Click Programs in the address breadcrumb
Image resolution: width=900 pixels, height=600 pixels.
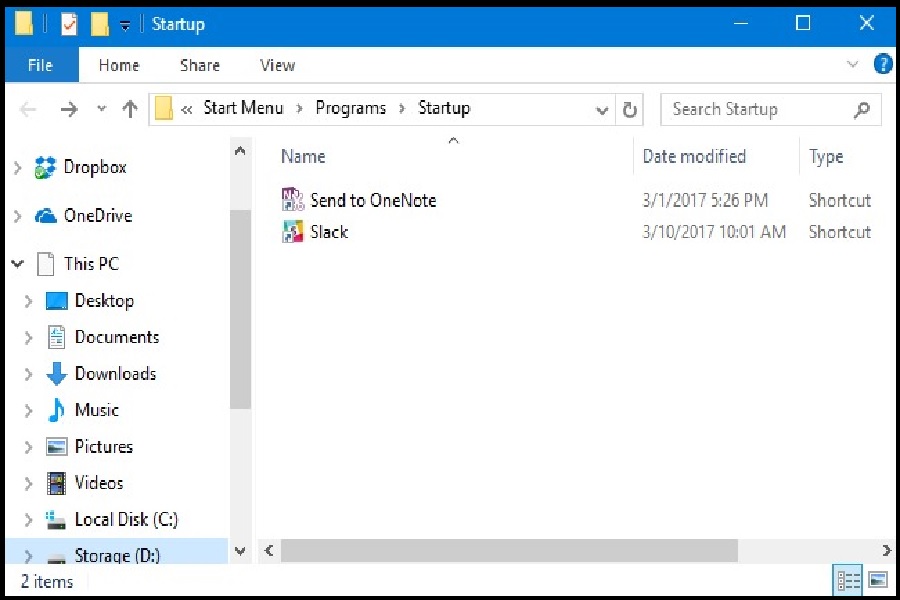coord(350,108)
